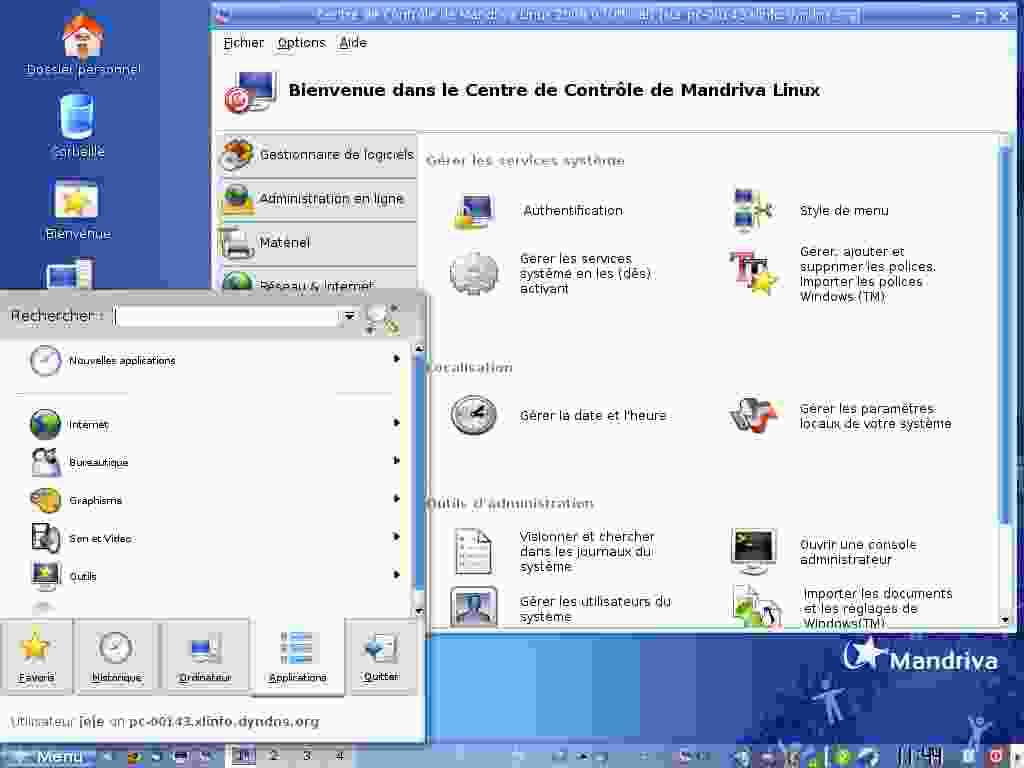This screenshot has width=1024, height=768.
Task: Click the Internet globe icon in menu
Action: tap(46, 424)
